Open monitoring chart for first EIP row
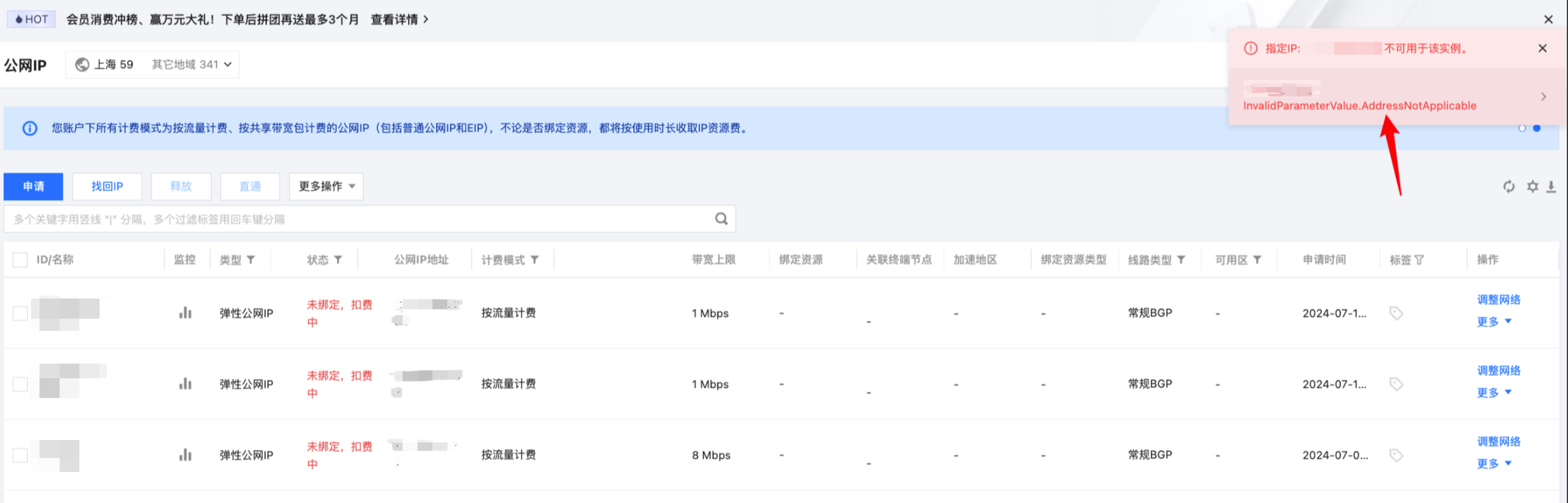The height and width of the screenshot is (503, 1568). pyautogui.click(x=185, y=313)
